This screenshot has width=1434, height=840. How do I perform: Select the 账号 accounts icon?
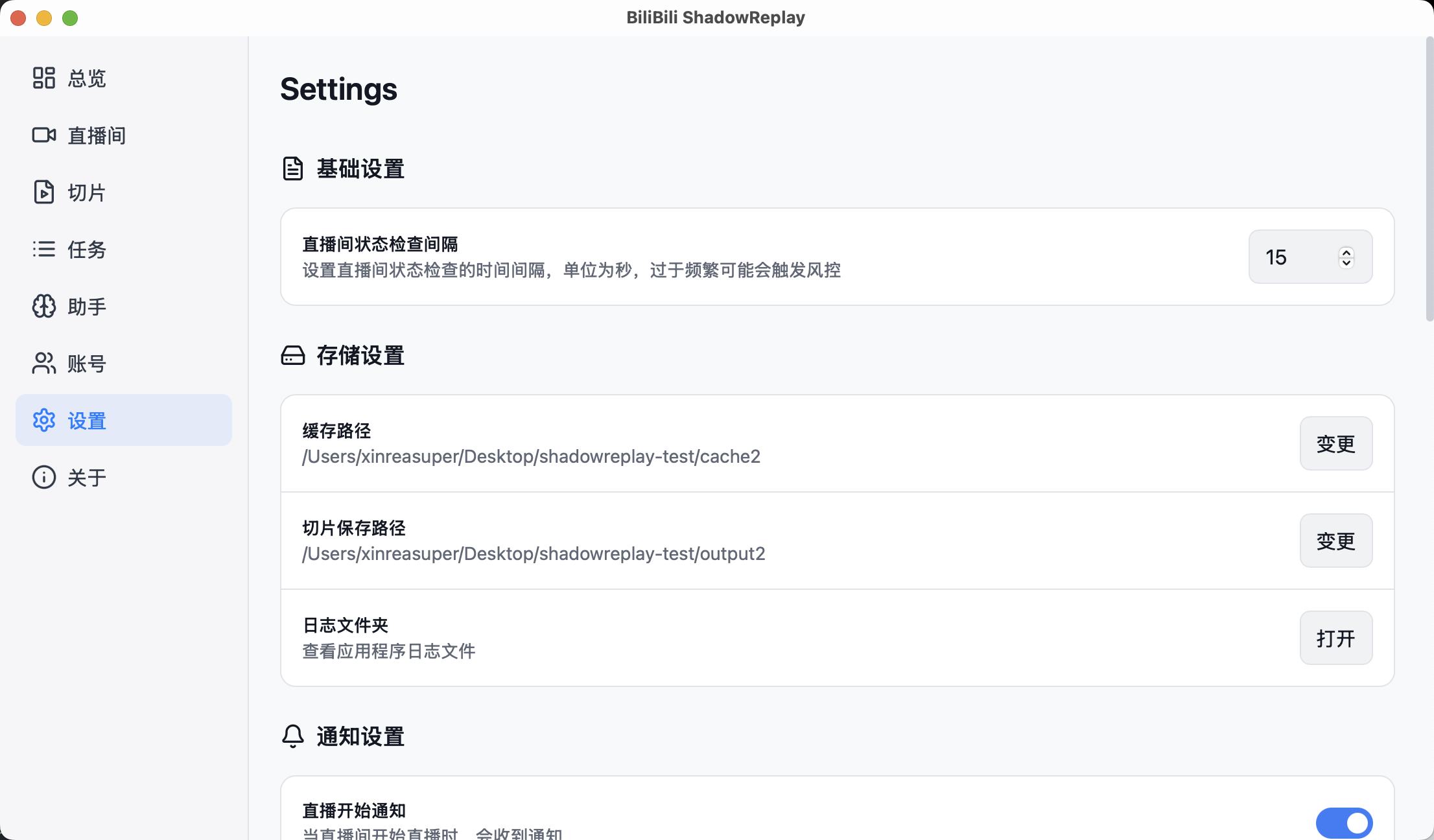(43, 363)
